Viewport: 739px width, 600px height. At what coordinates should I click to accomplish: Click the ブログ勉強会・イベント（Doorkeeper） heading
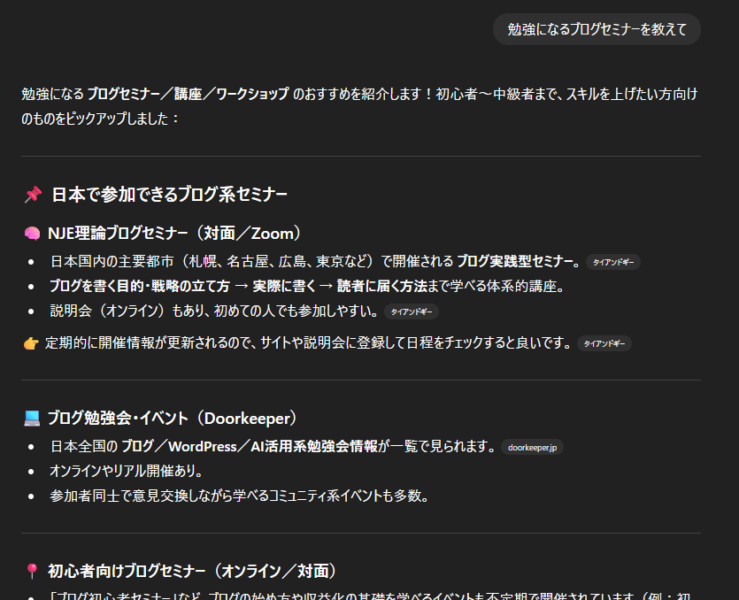[x=172, y=418]
